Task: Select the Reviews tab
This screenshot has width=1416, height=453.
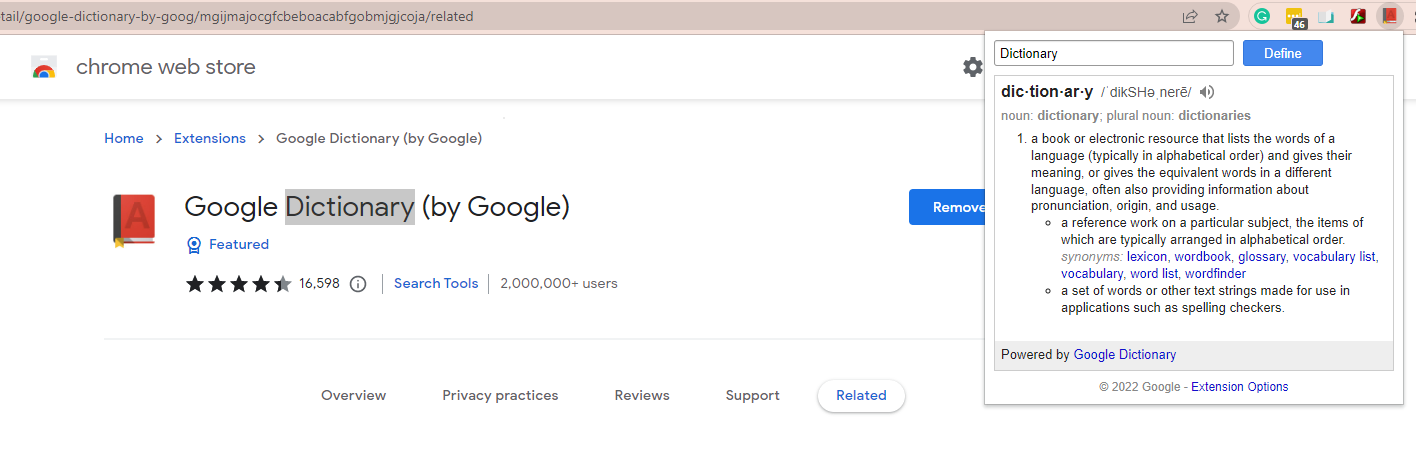Action: coord(642,396)
